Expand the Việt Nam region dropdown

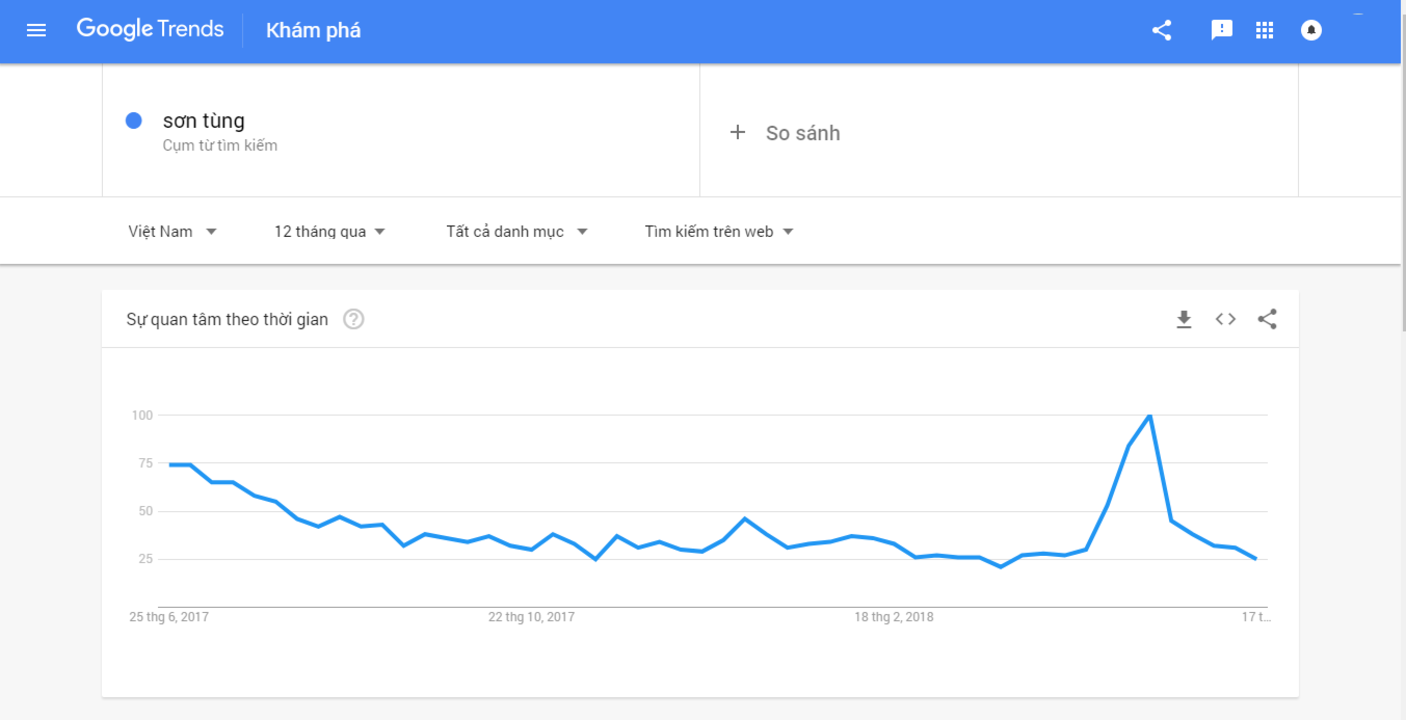click(x=173, y=231)
